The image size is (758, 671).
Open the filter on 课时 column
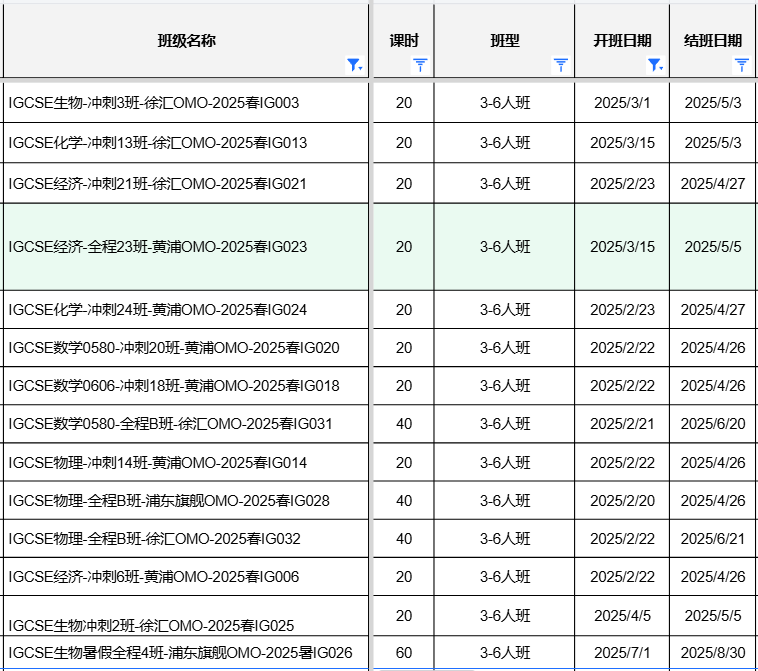(420, 65)
